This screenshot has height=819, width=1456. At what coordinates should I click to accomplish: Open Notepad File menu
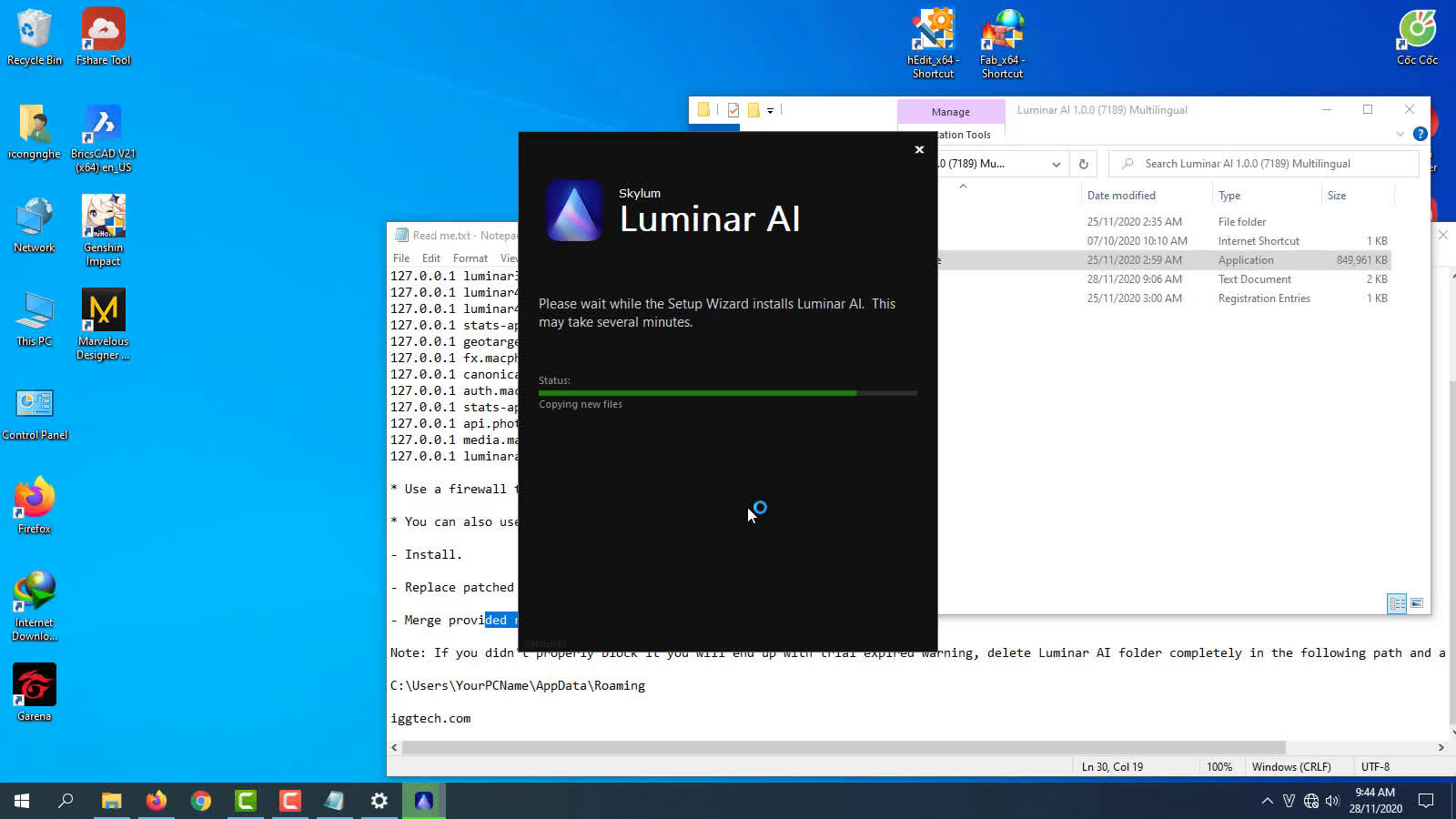pos(401,258)
